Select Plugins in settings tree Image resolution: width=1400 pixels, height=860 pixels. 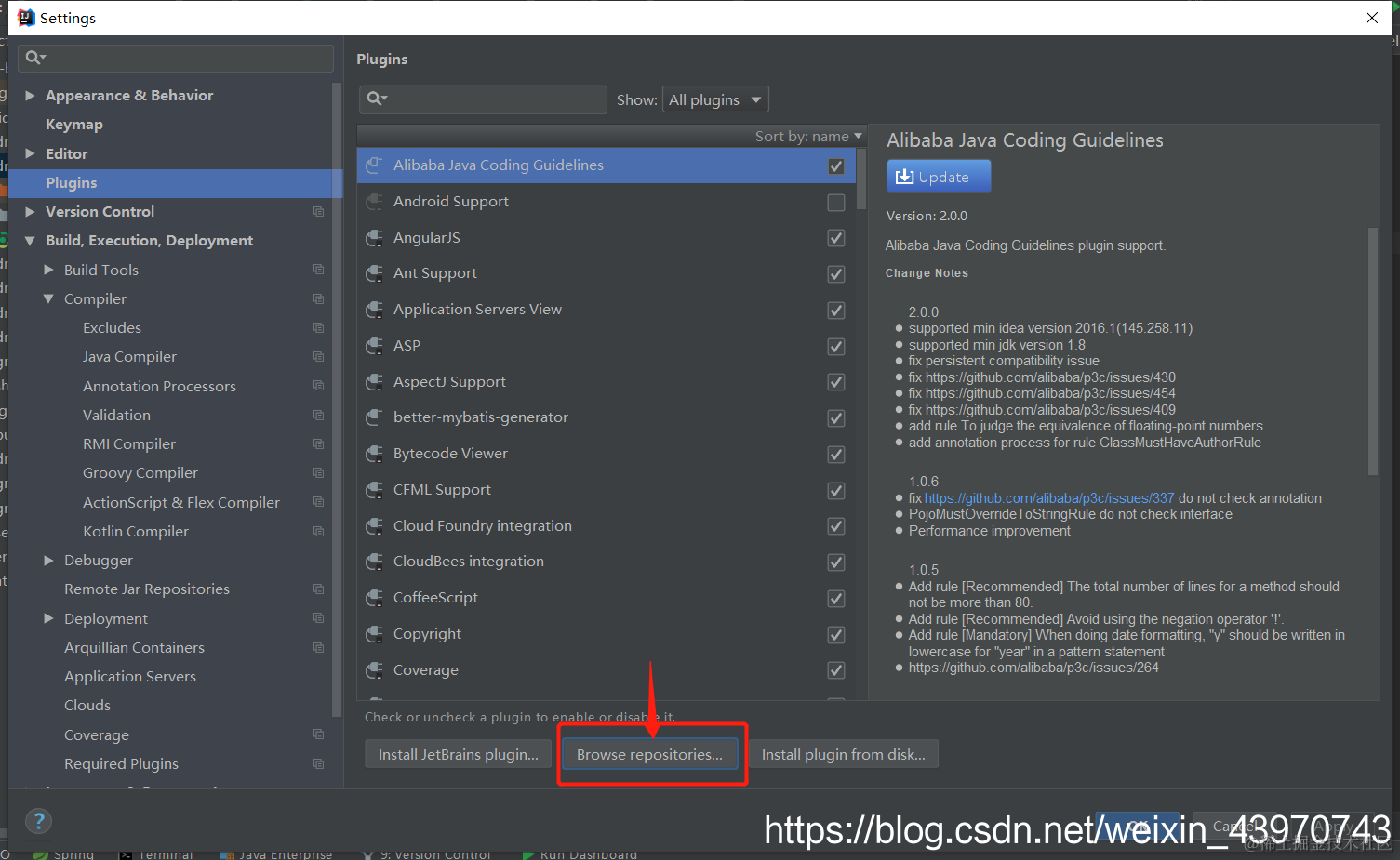coord(176,183)
